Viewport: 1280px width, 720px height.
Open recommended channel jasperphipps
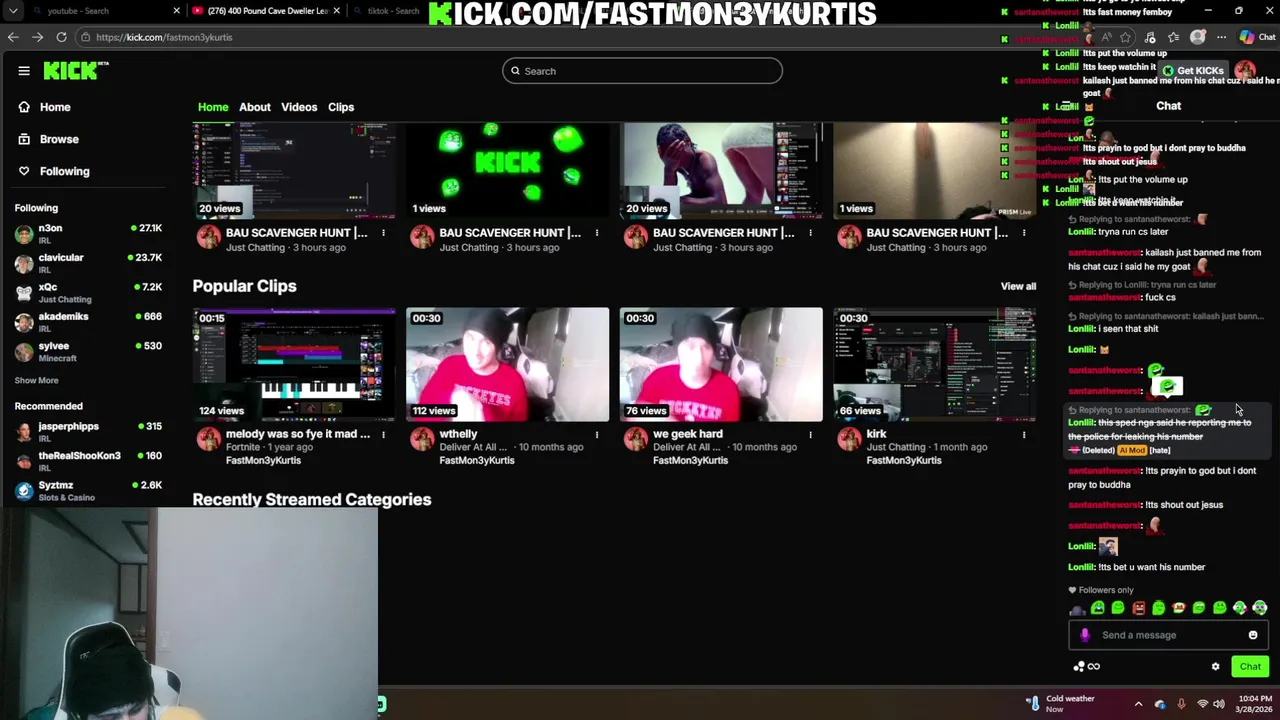(88, 431)
